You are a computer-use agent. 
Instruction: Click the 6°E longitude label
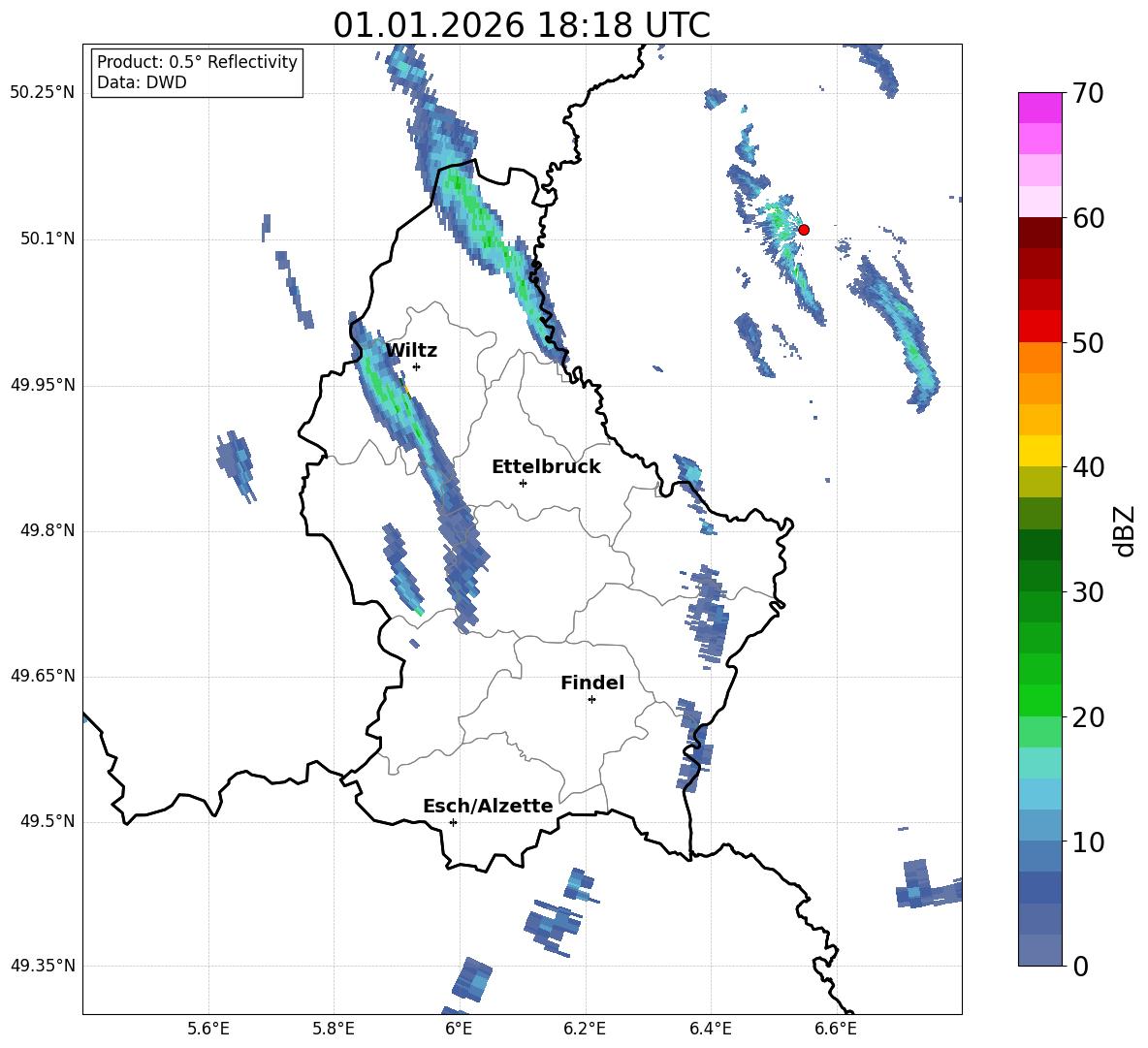coord(459,1030)
